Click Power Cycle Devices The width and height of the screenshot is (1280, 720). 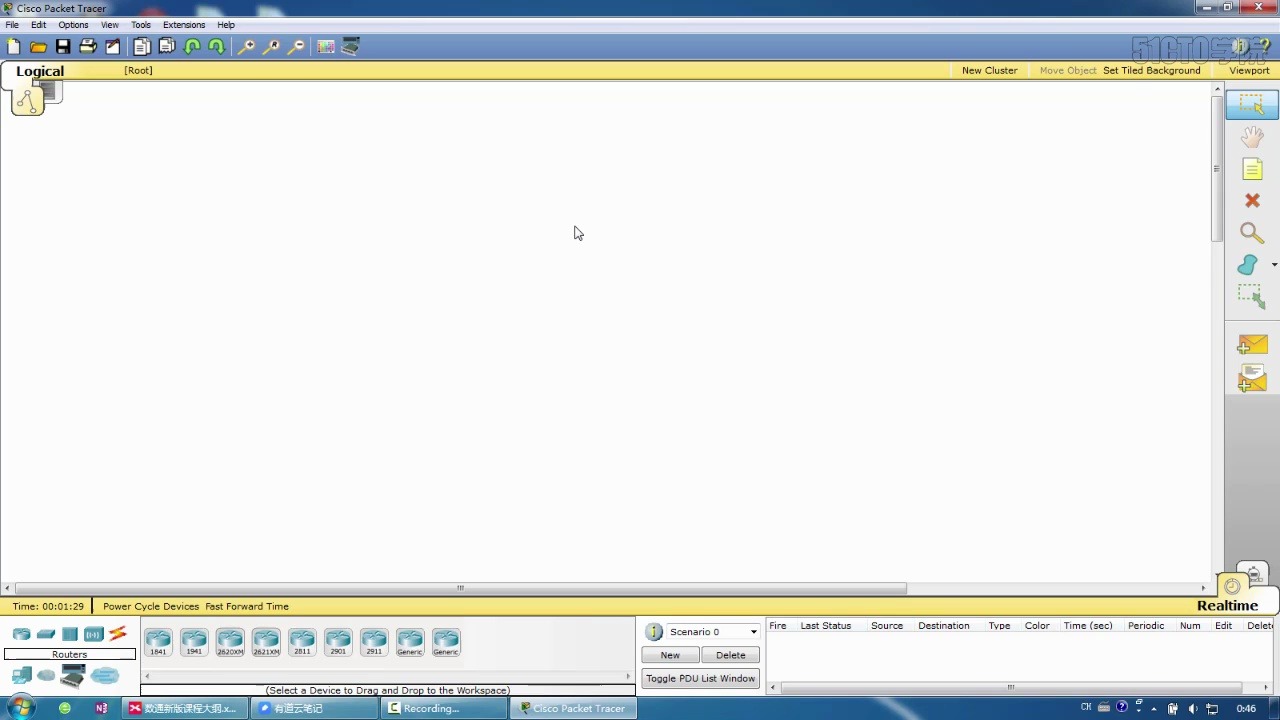151,606
